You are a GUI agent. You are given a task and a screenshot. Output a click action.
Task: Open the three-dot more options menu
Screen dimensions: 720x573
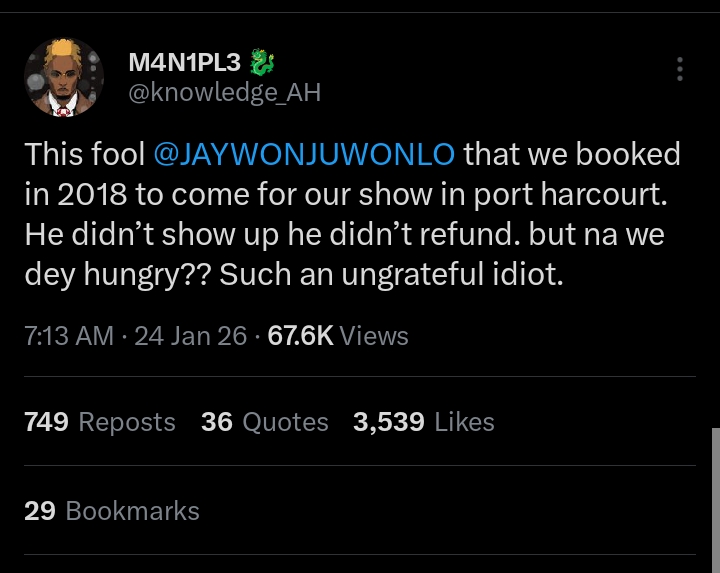[680, 69]
